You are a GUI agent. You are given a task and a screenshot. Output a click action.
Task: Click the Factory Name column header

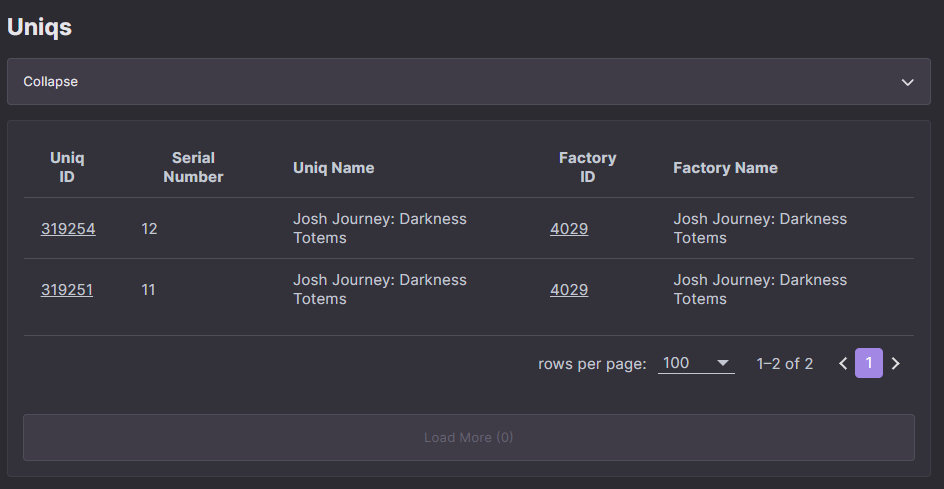pos(725,167)
